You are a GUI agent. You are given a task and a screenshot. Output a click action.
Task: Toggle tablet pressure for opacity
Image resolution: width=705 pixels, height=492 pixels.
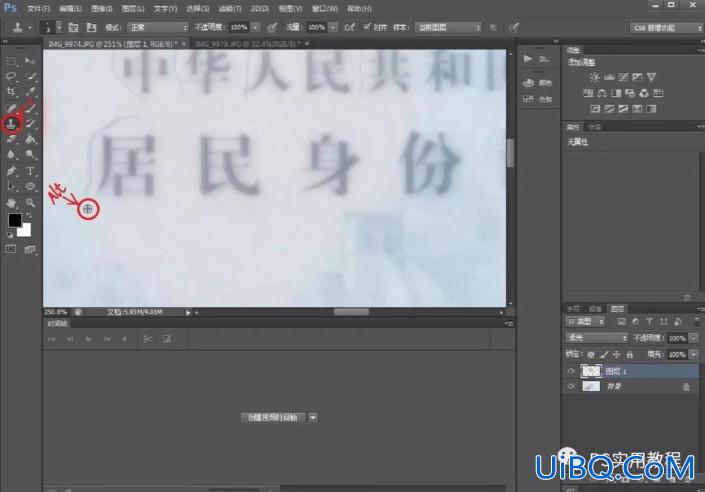272,28
